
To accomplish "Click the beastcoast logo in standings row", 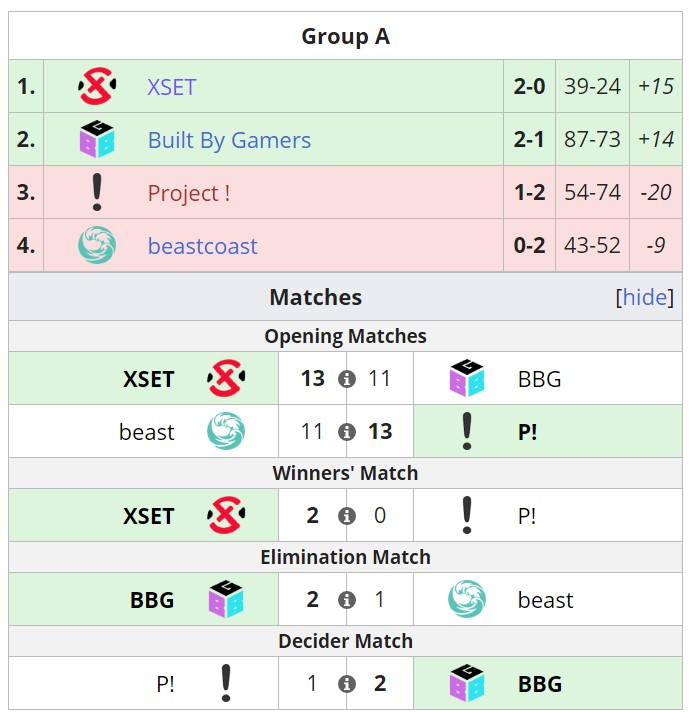I will click(97, 245).
